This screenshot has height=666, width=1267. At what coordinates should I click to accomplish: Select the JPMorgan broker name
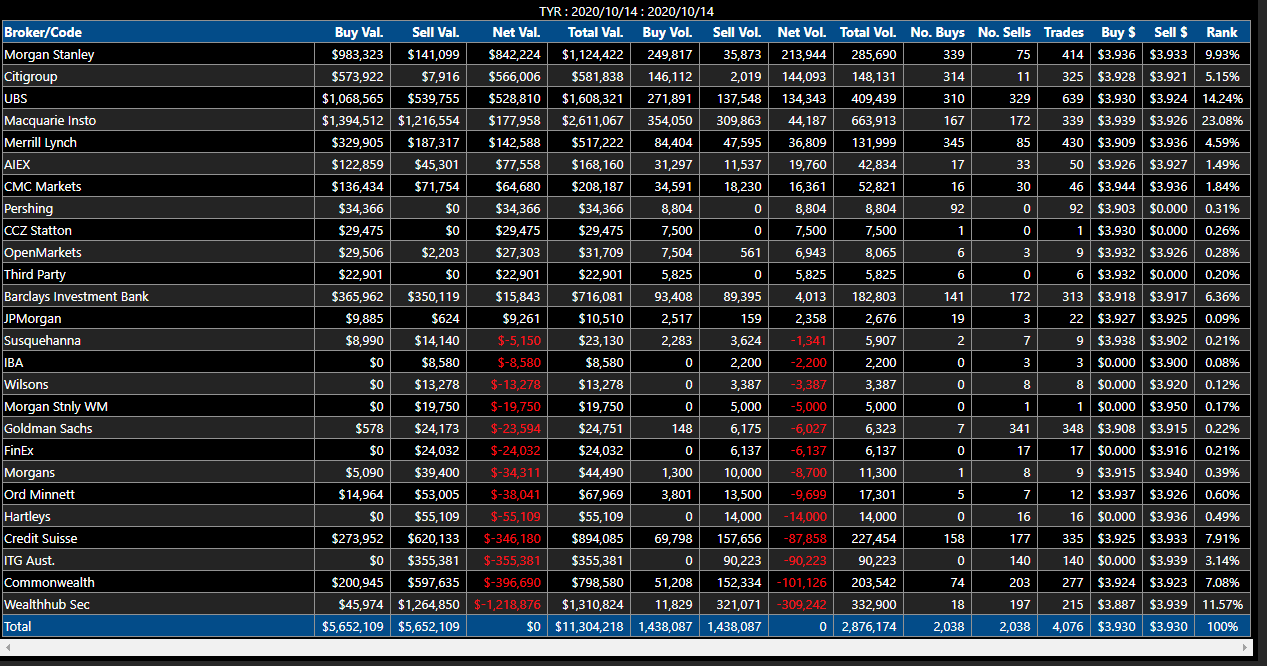tap(32, 318)
